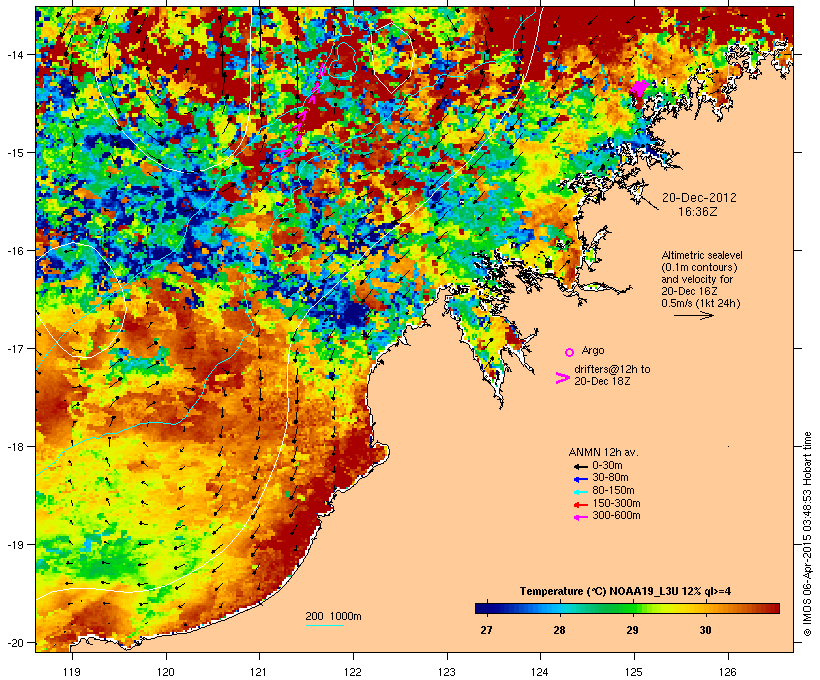This screenshot has height=680, width=820.
Task: Click the magenta drifters chevron legend marker
Action: coord(562,378)
